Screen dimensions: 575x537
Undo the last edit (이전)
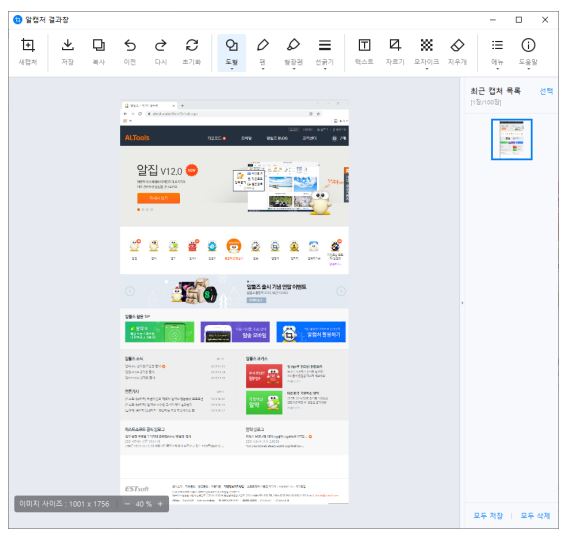(x=130, y=51)
